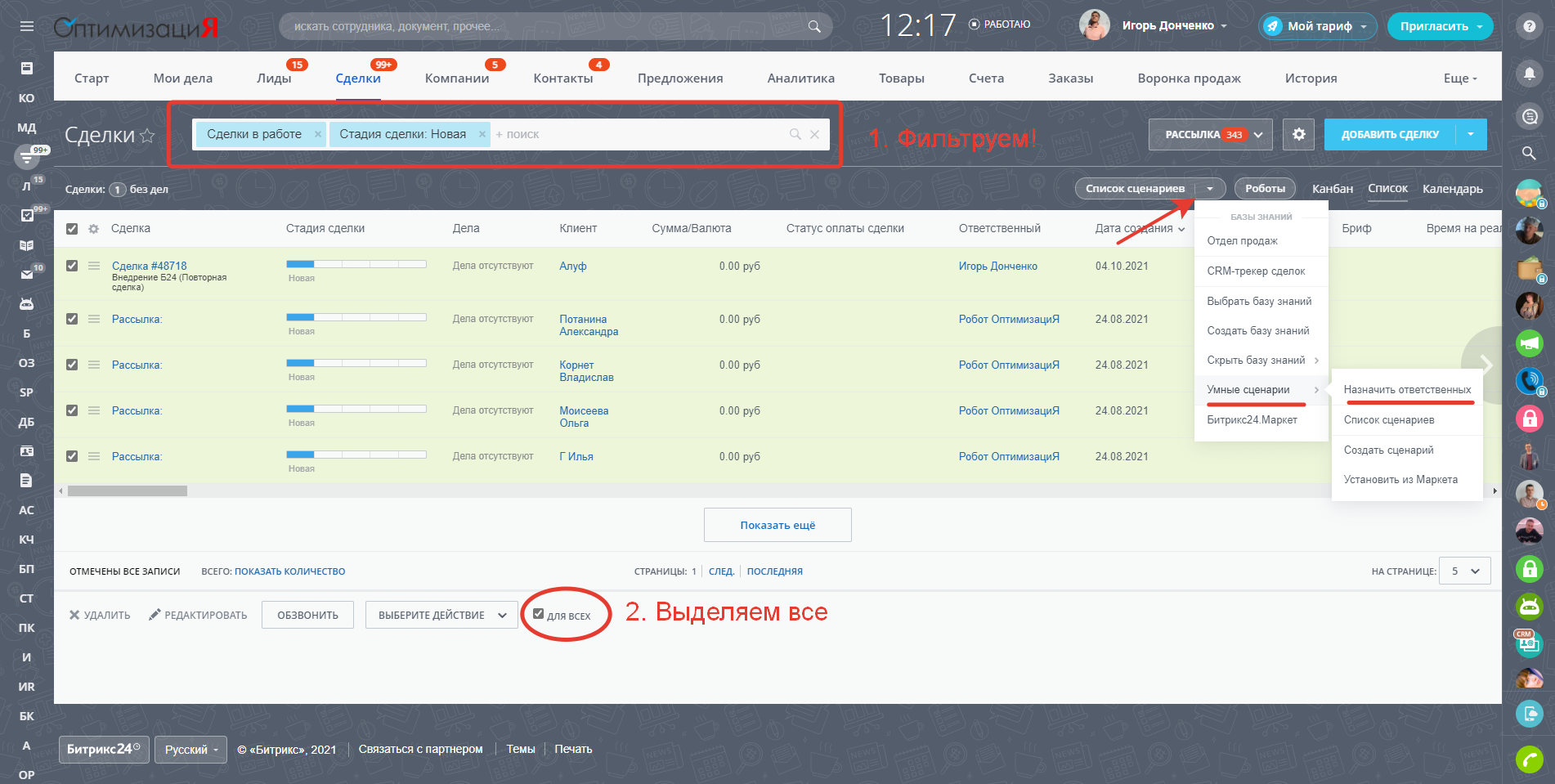This screenshot has width=1555, height=784.
Task: Select Назначить ответственных menu item
Action: [x=1407, y=390]
